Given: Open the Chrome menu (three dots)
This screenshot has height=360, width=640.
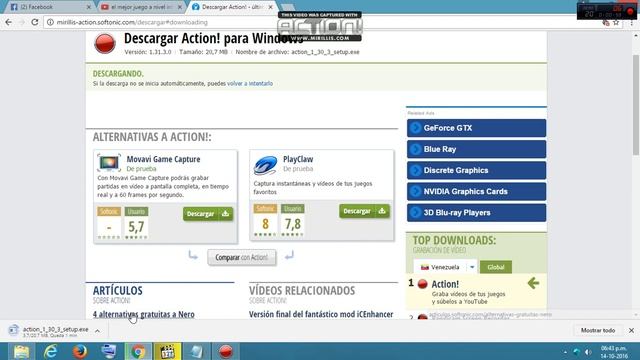Looking at the screenshot, I should click(x=631, y=23).
